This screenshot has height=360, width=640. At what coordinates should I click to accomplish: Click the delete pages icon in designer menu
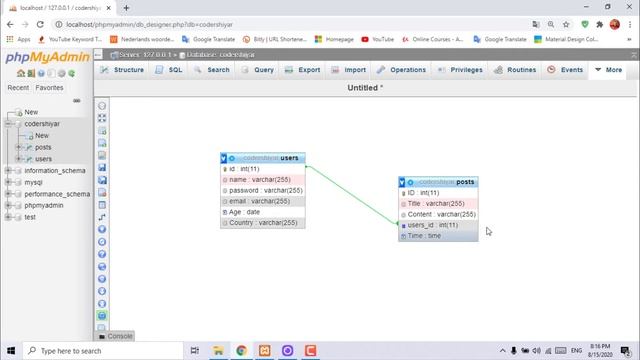[x=102, y=192]
